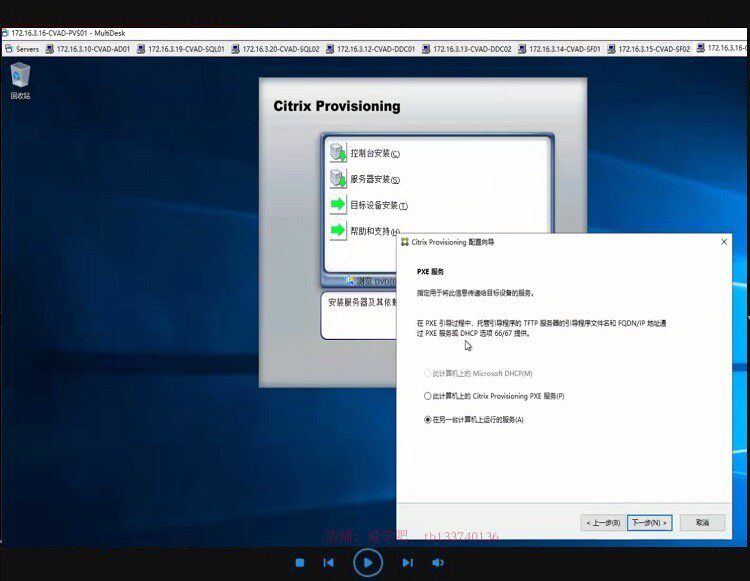Screen dimensions: 750x581
Task: Click the Console Install icon
Action: click(x=338, y=153)
